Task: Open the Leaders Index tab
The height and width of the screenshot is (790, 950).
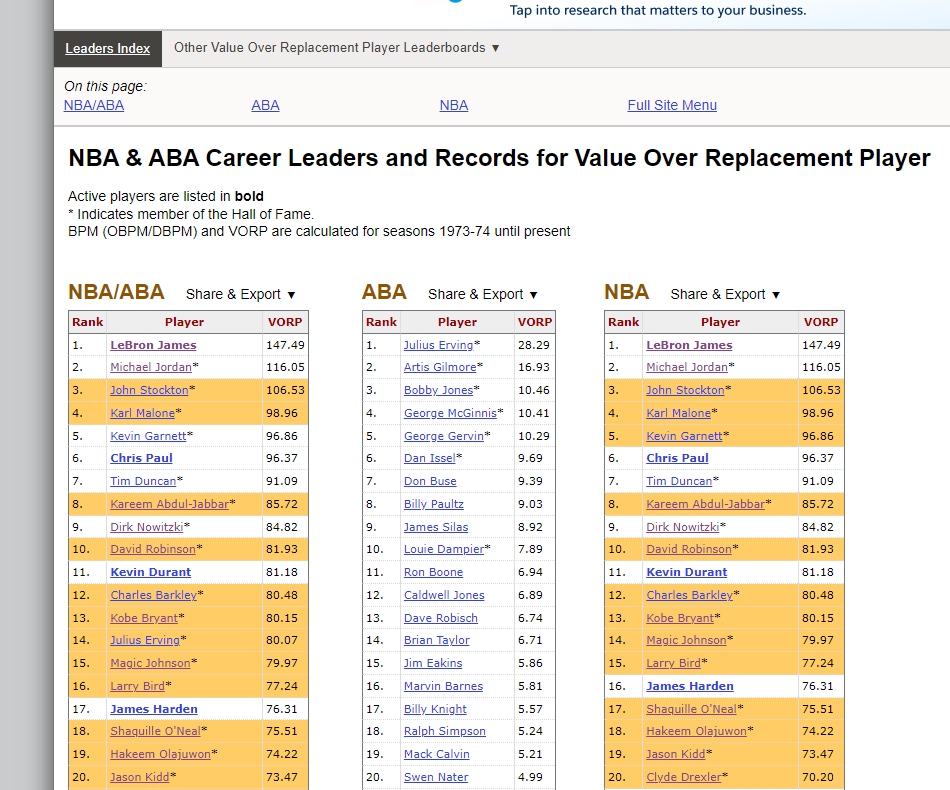Action: click(x=108, y=48)
